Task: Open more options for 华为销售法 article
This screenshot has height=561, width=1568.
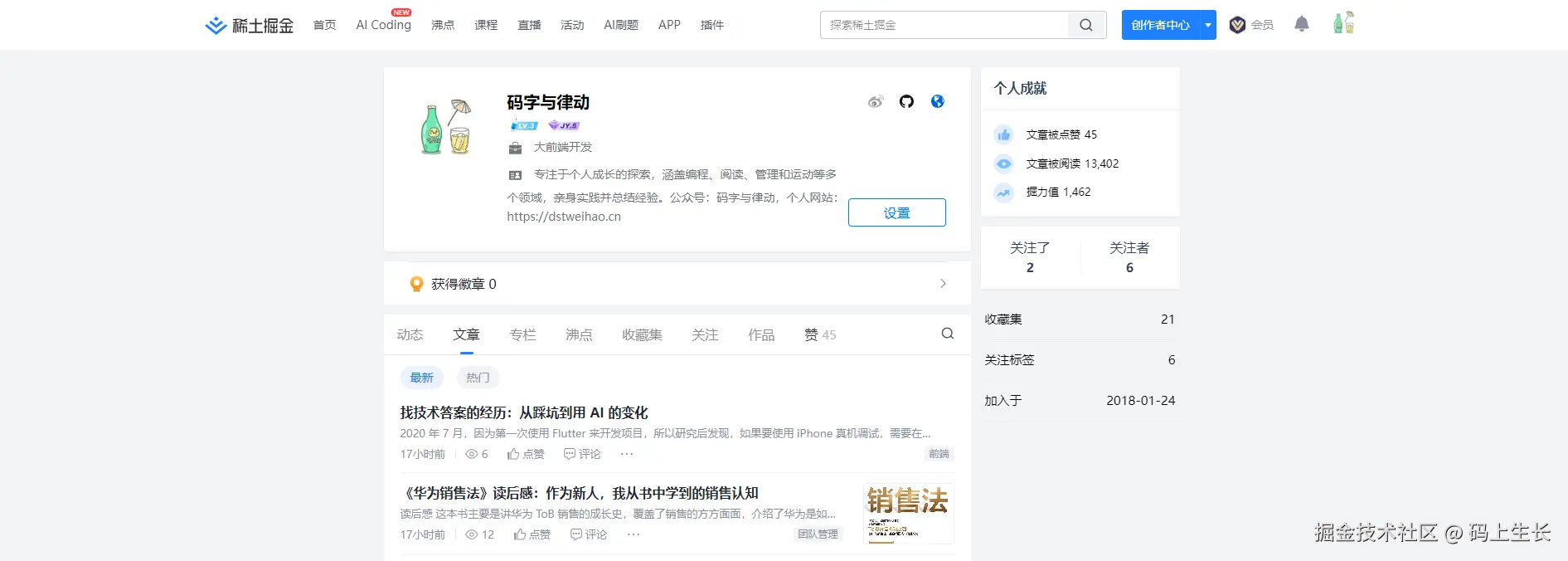Action: coord(634,534)
